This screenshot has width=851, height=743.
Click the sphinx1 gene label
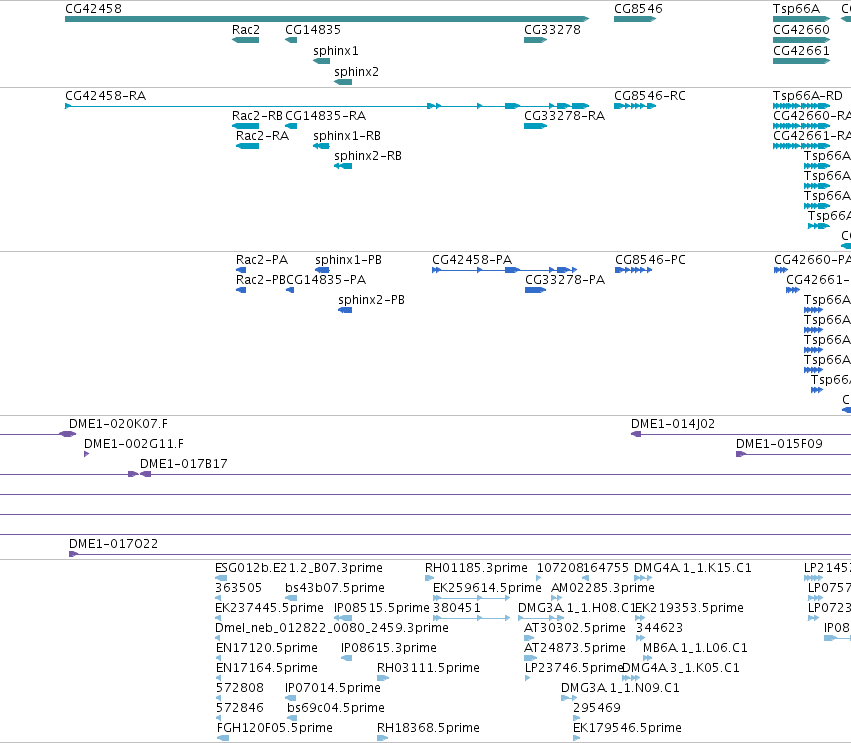point(335,51)
